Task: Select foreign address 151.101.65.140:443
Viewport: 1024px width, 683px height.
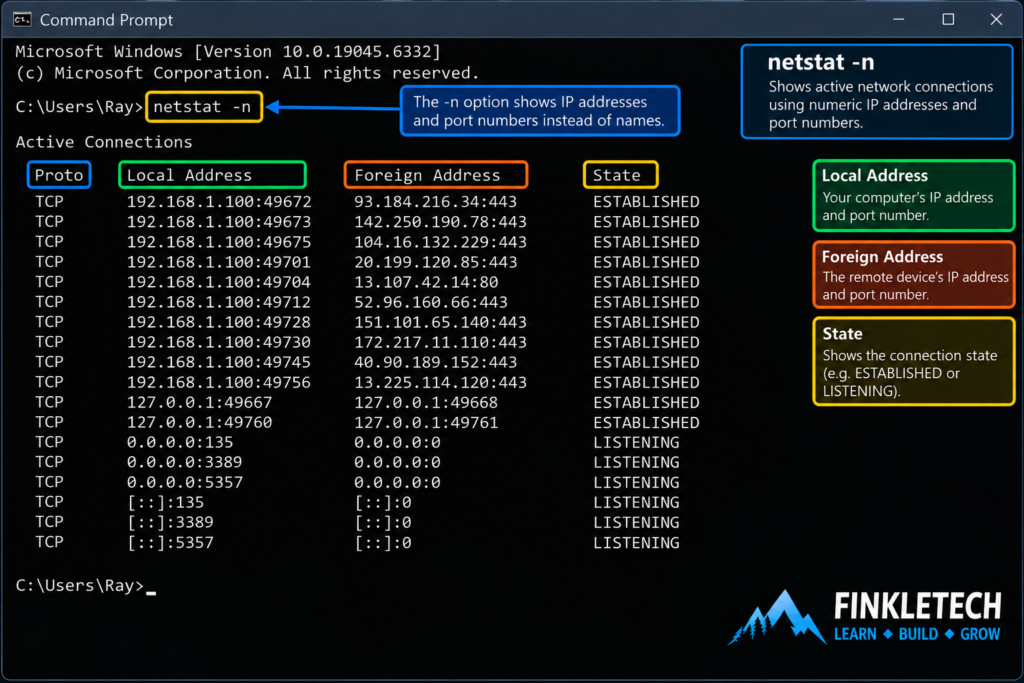Action: tap(440, 323)
